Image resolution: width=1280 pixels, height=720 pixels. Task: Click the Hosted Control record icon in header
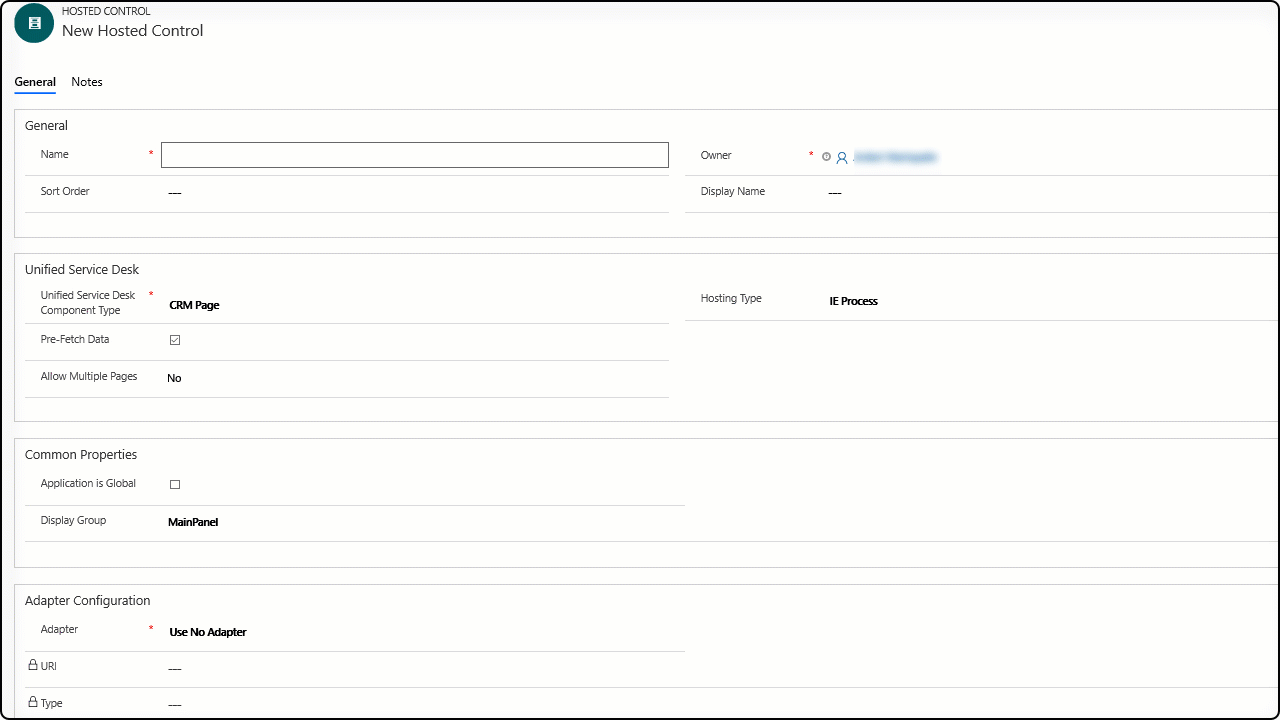[x=33, y=23]
